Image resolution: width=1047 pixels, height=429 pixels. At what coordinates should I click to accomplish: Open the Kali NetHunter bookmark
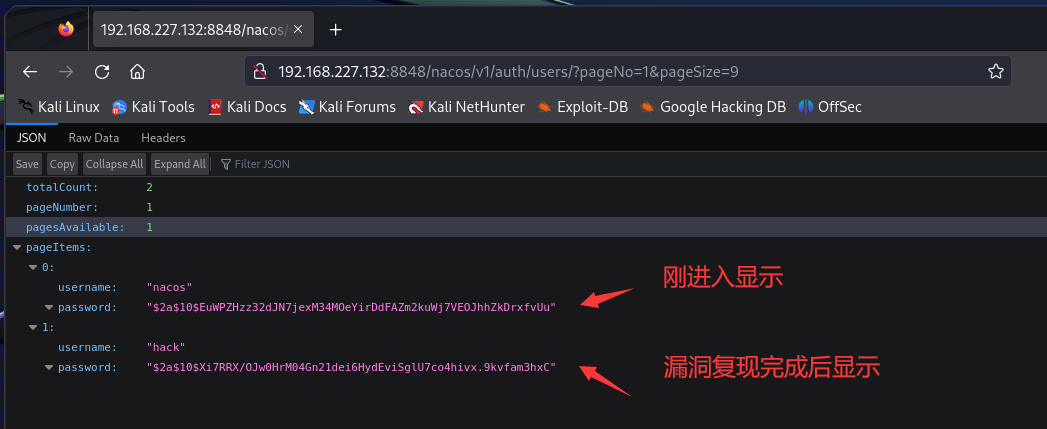coord(466,107)
